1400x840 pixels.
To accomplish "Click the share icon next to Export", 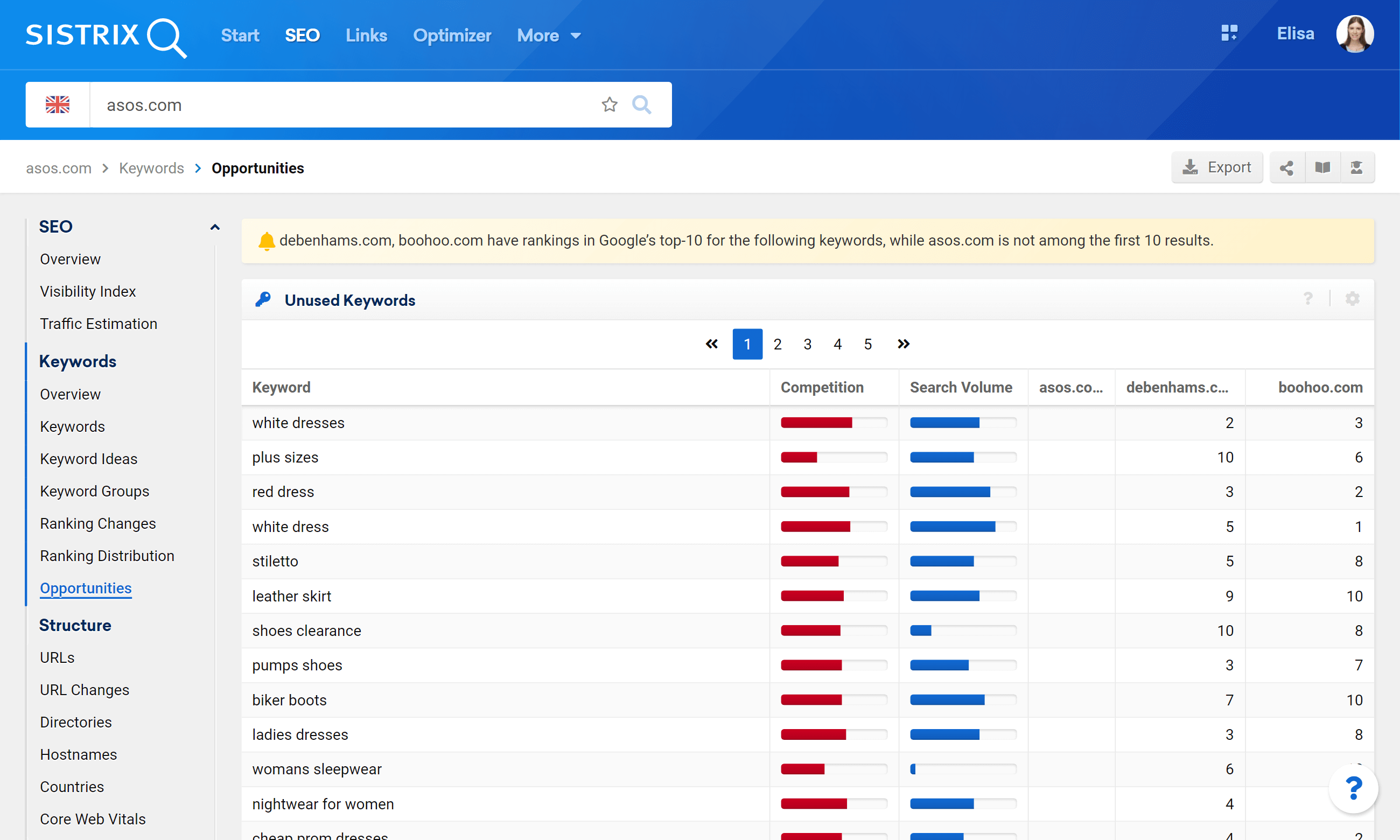I will pyautogui.click(x=1287, y=167).
